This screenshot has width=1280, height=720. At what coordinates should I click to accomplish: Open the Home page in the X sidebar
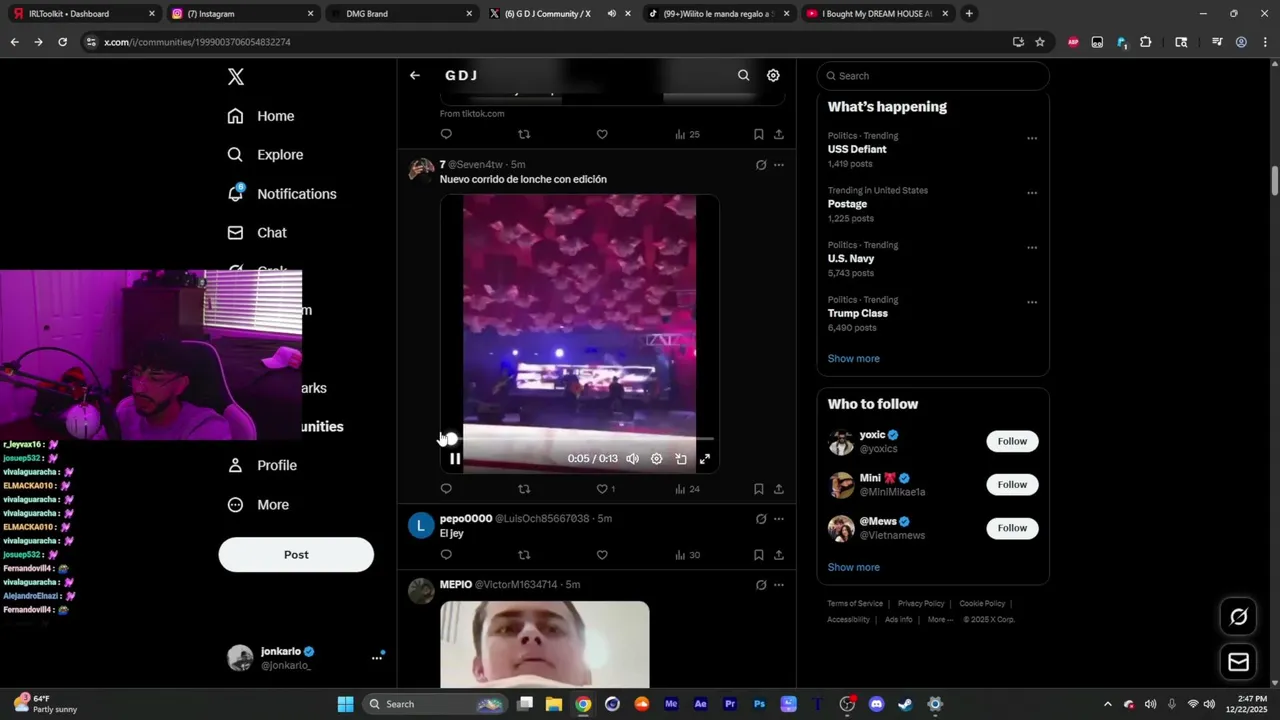(x=260, y=116)
